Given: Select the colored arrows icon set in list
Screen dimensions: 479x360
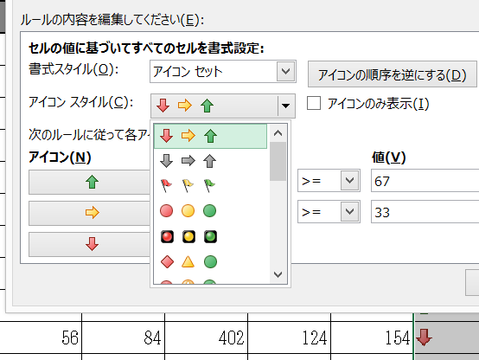Looking at the screenshot, I should click(x=210, y=136).
